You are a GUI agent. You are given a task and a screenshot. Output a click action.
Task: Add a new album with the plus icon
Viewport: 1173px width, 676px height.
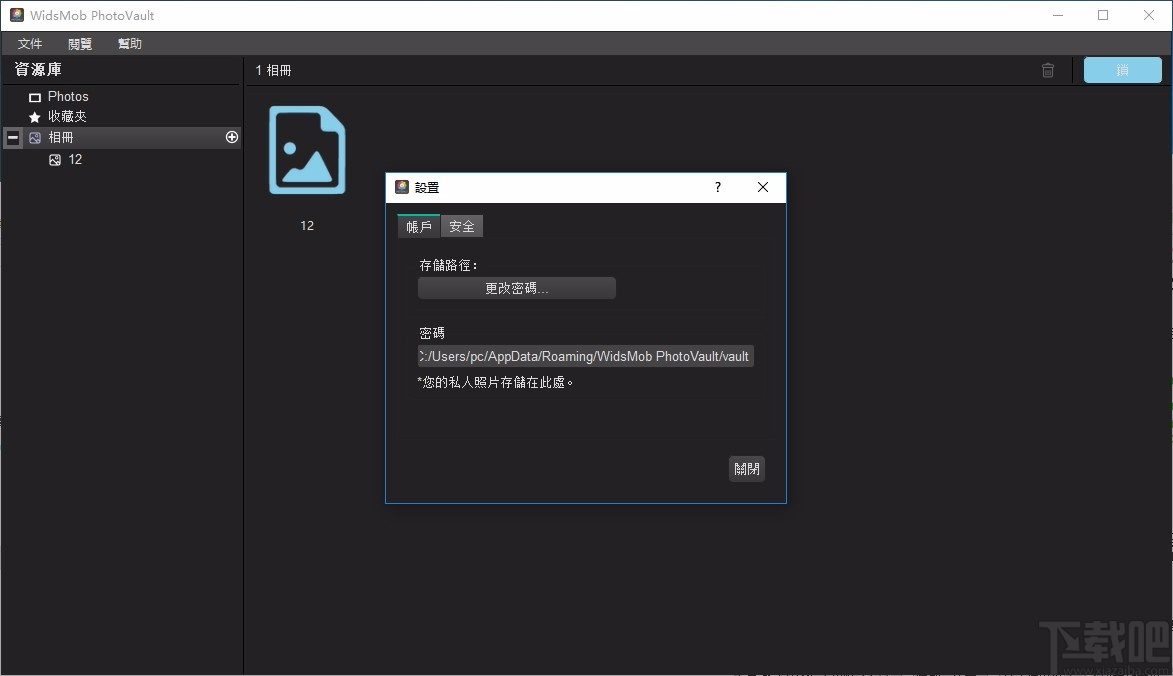(x=231, y=137)
